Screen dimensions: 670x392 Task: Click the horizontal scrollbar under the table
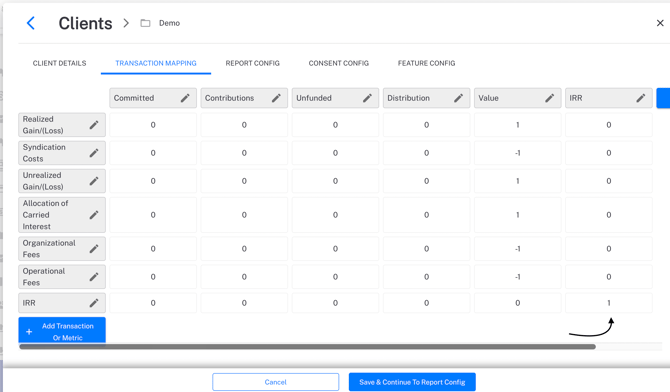coord(308,347)
